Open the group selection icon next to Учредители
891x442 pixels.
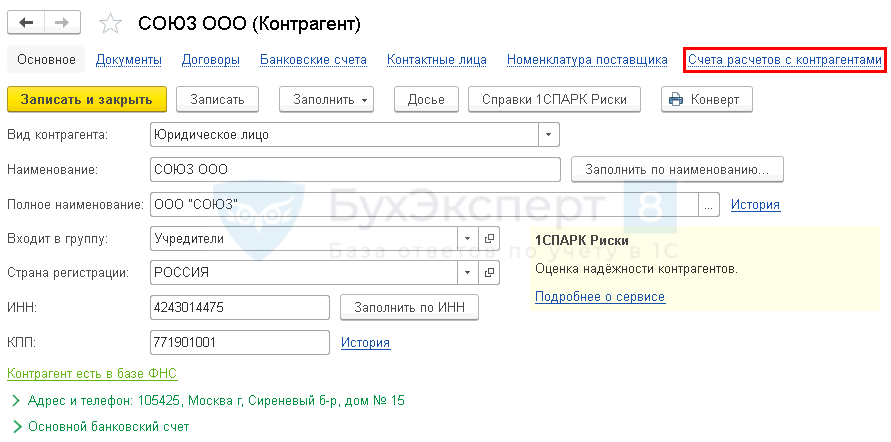[489, 239]
